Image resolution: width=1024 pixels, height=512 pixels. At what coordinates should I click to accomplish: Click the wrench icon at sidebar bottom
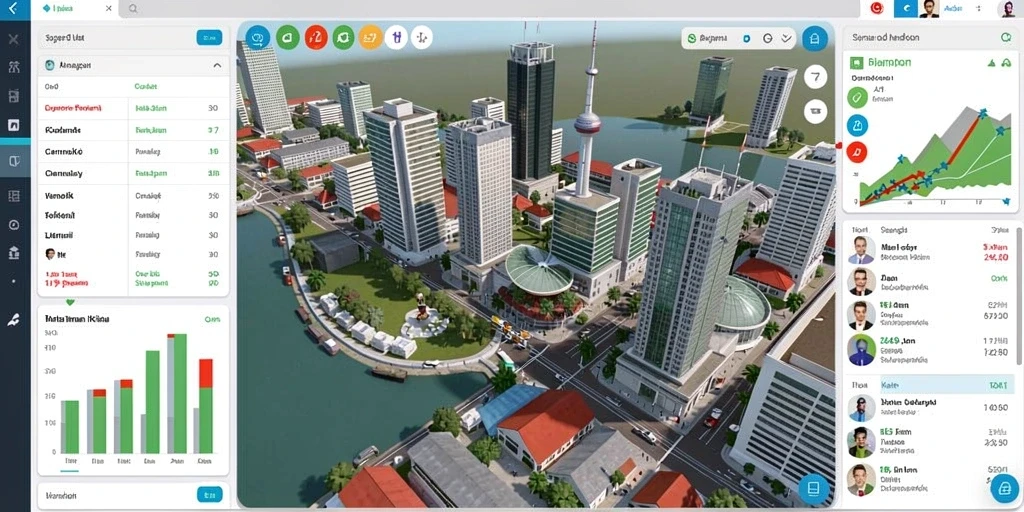pos(14,319)
